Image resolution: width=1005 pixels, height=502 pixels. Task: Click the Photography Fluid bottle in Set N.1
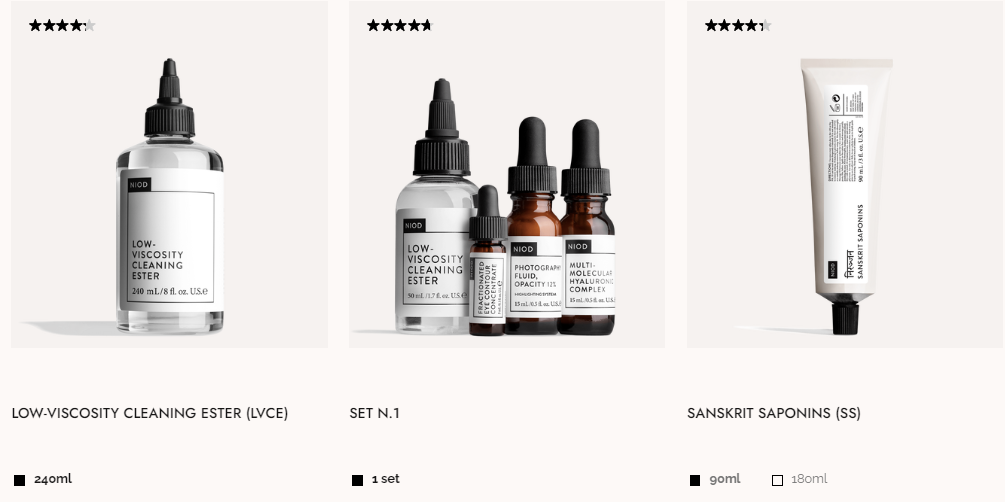tap(533, 226)
